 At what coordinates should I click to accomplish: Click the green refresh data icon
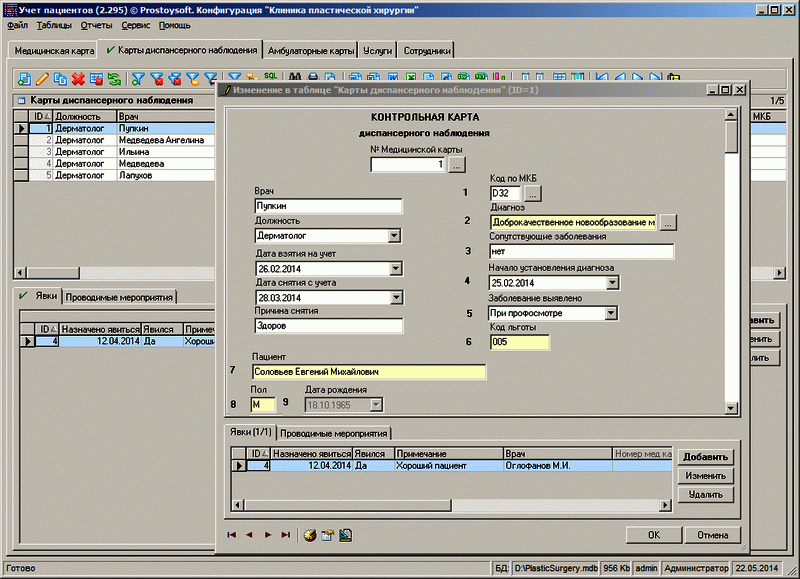114,78
